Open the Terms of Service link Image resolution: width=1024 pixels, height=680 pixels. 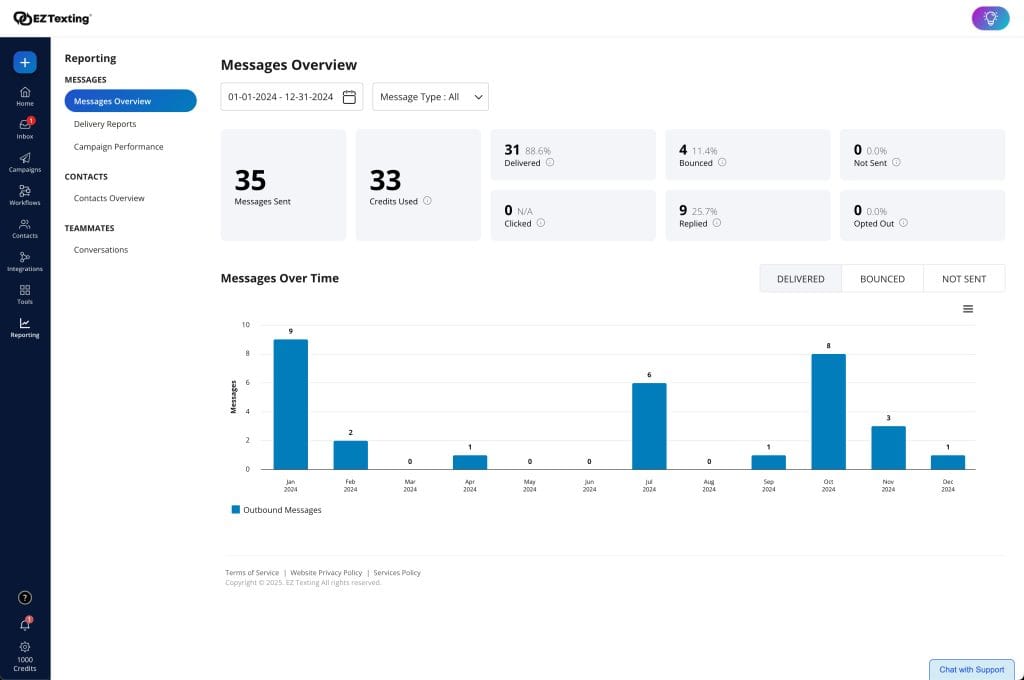252,572
